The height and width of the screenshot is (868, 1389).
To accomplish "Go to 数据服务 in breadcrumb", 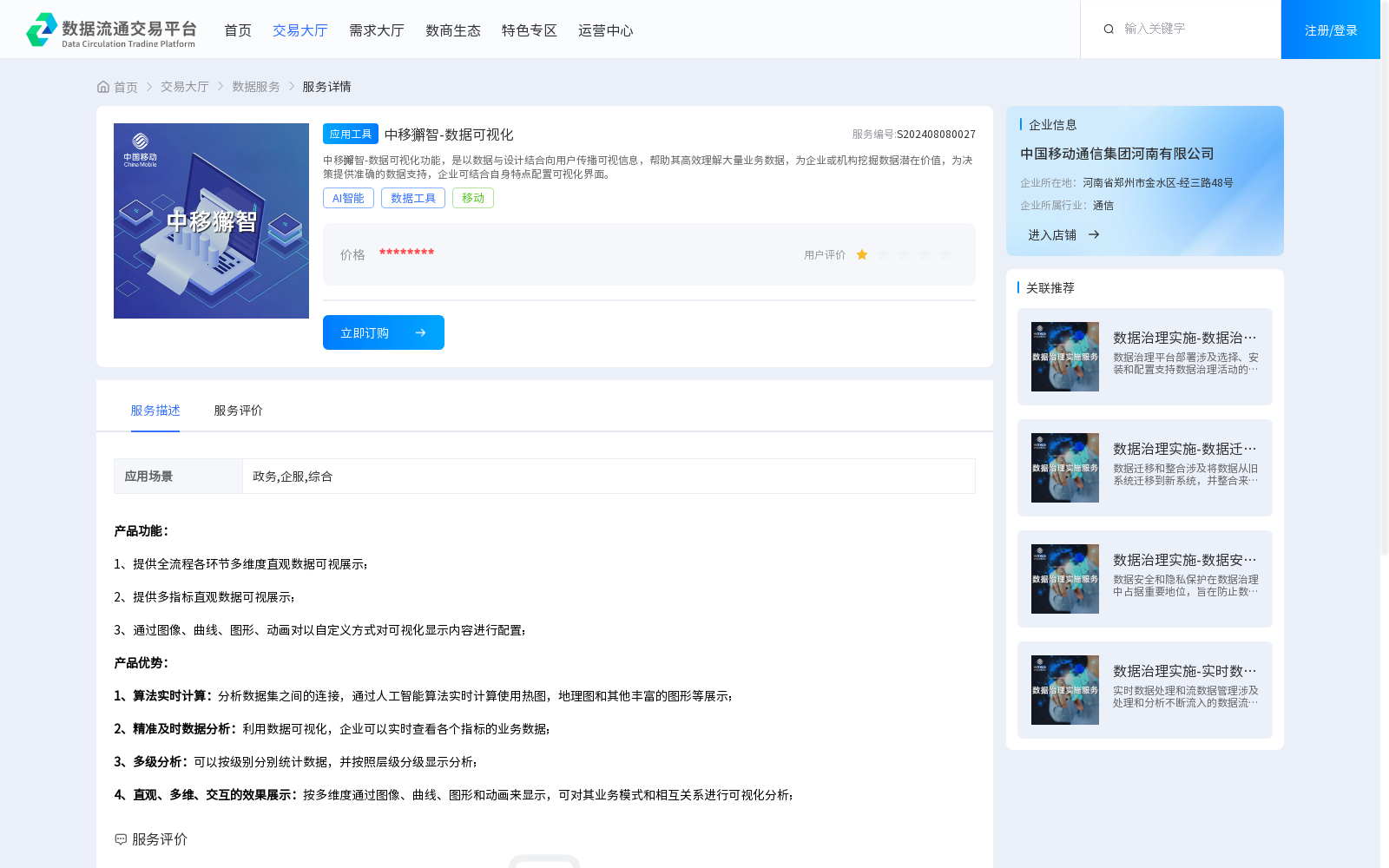I will coord(256,87).
